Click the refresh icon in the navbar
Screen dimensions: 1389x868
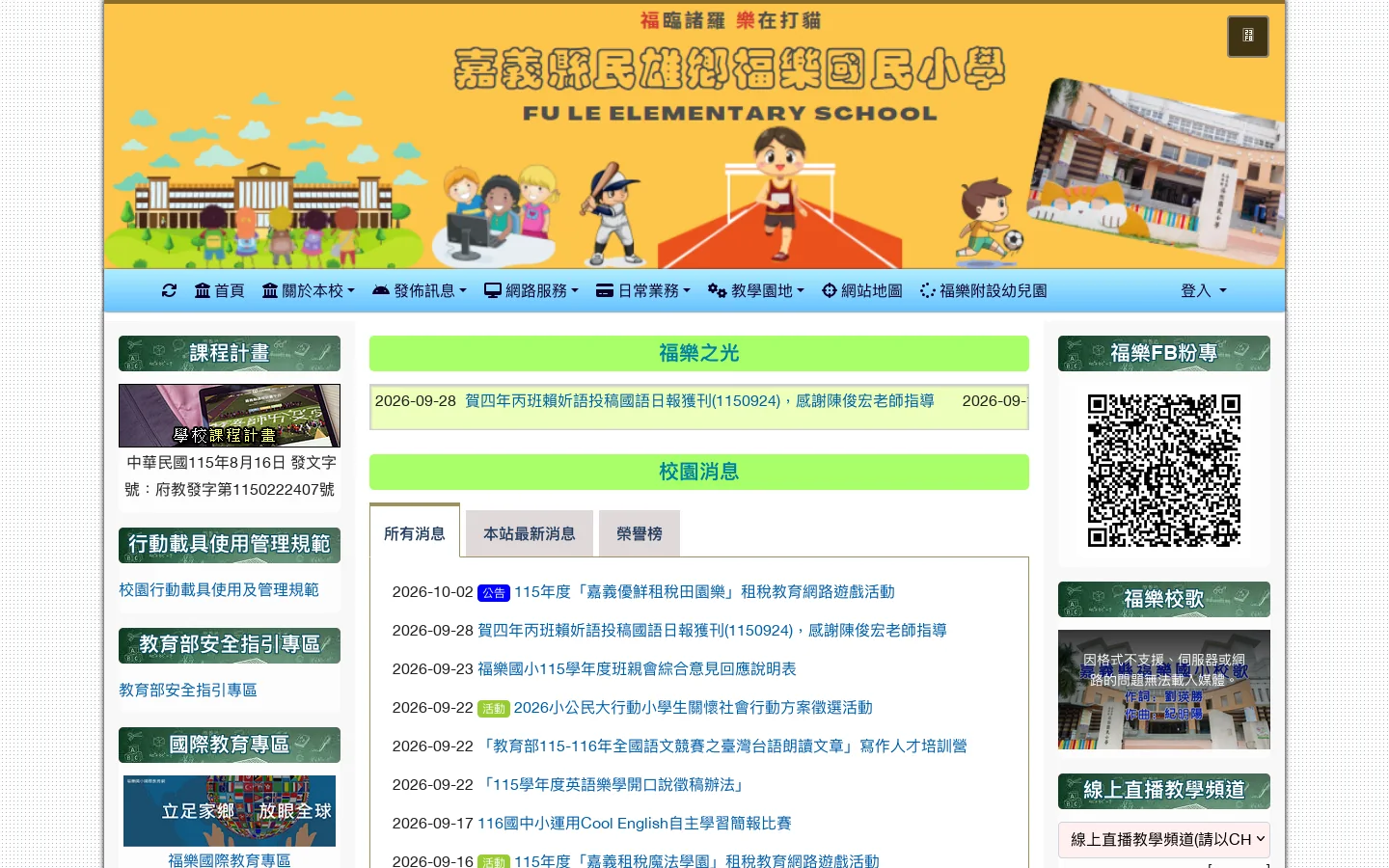(170, 290)
